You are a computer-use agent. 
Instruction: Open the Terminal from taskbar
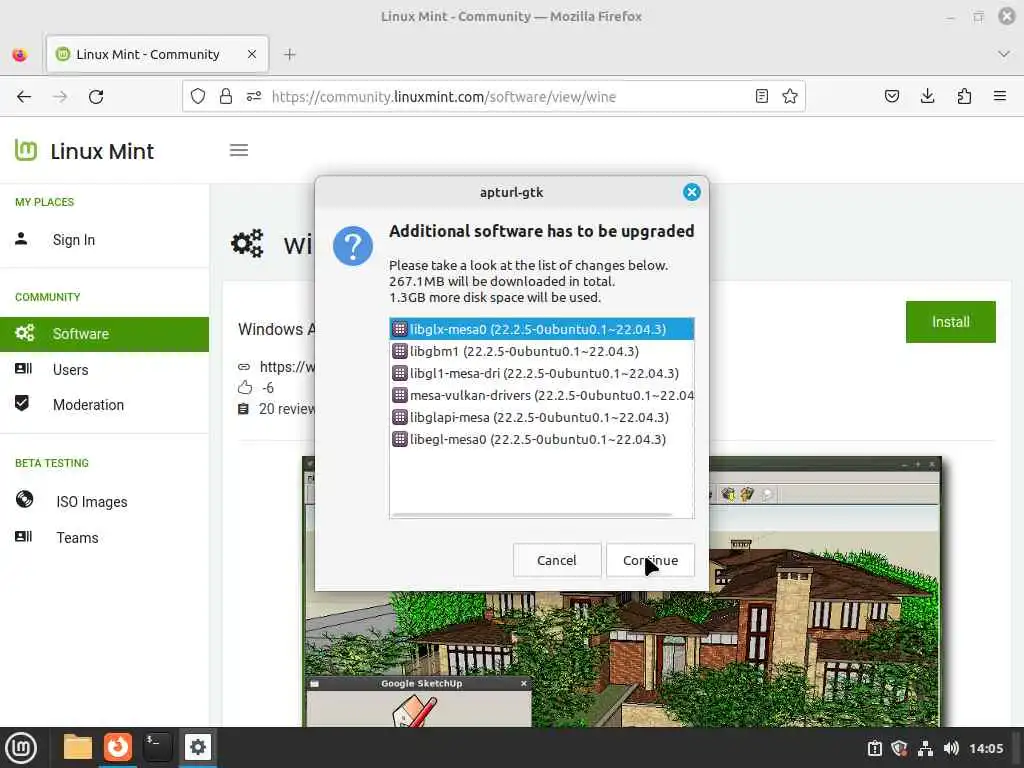157,747
